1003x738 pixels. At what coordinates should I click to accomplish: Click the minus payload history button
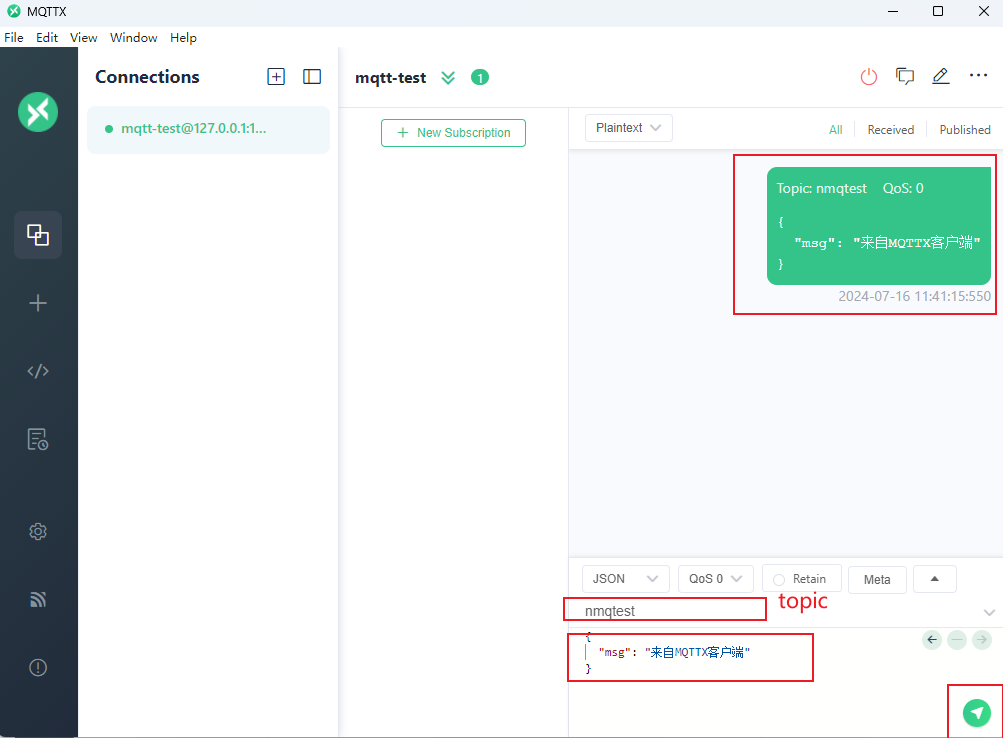click(957, 640)
